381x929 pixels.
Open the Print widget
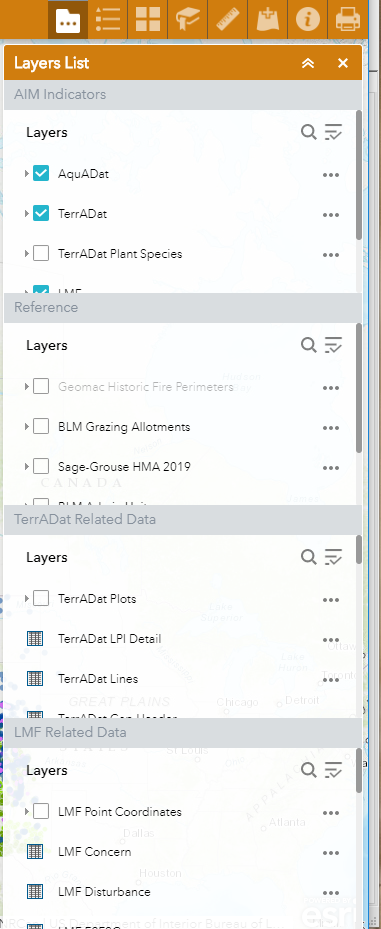pos(347,20)
